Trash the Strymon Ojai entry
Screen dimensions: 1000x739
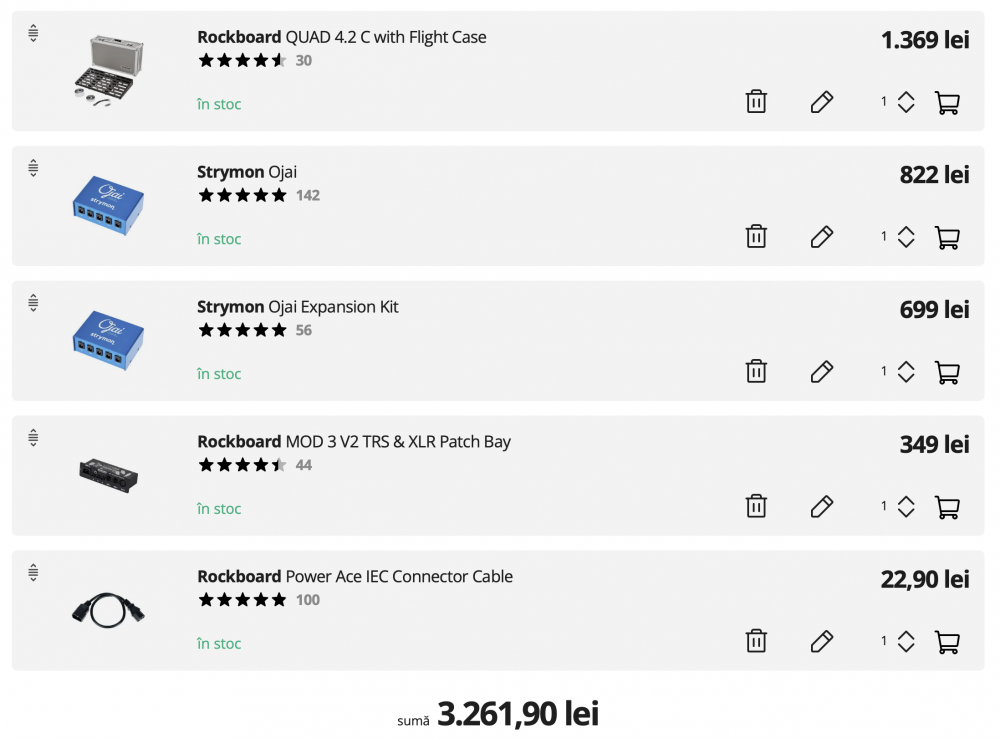(x=756, y=237)
